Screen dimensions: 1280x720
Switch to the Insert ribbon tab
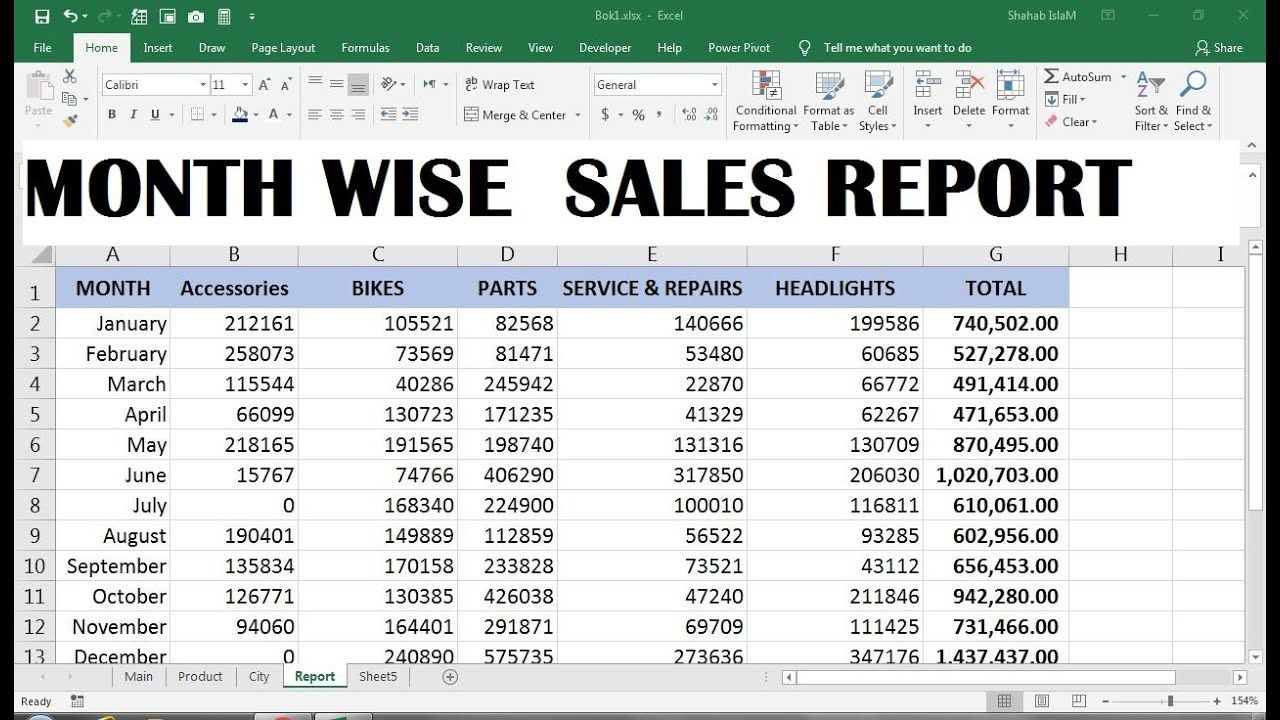point(157,48)
